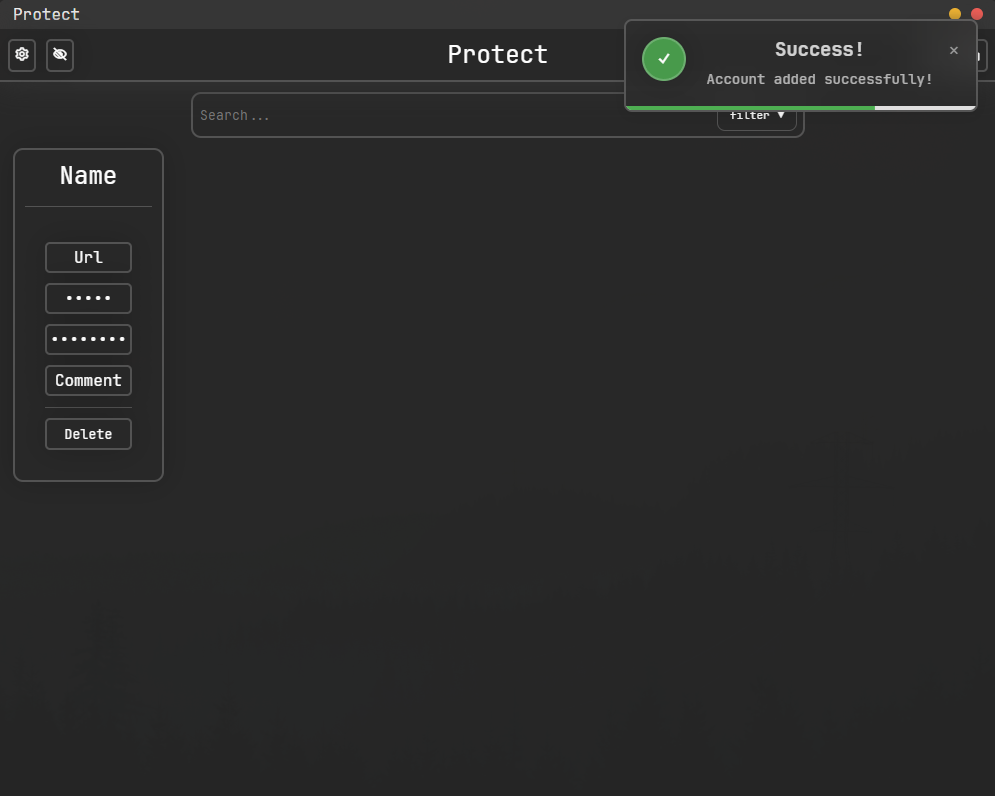Image resolution: width=995 pixels, height=796 pixels.
Task: Focus the Search input field
Action: pos(450,116)
